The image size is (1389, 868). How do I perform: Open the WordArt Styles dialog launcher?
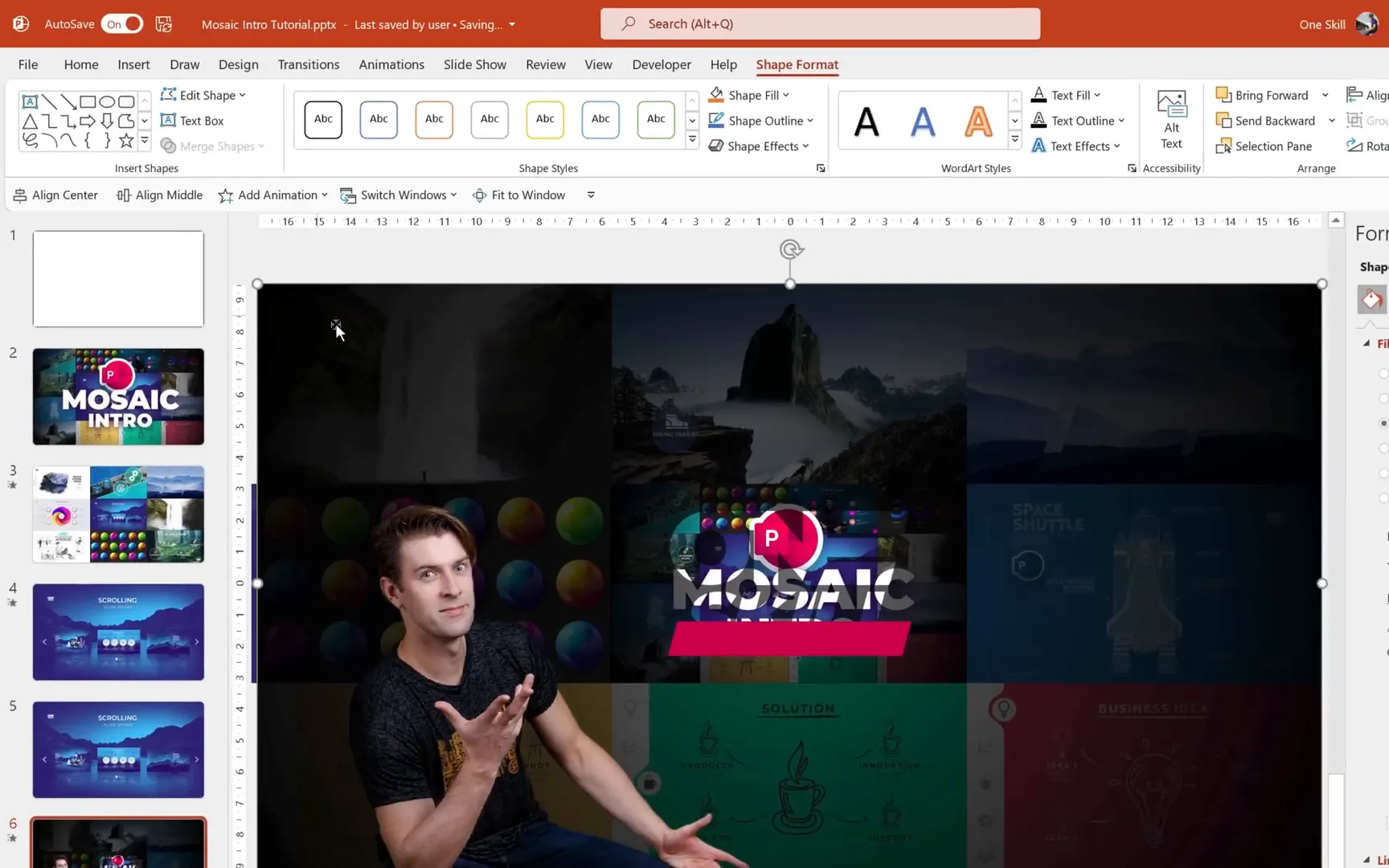point(1132,168)
